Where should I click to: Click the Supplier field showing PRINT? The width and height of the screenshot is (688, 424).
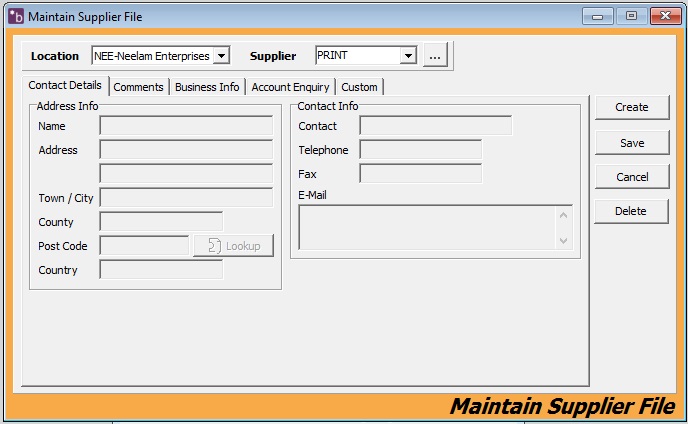(358, 56)
